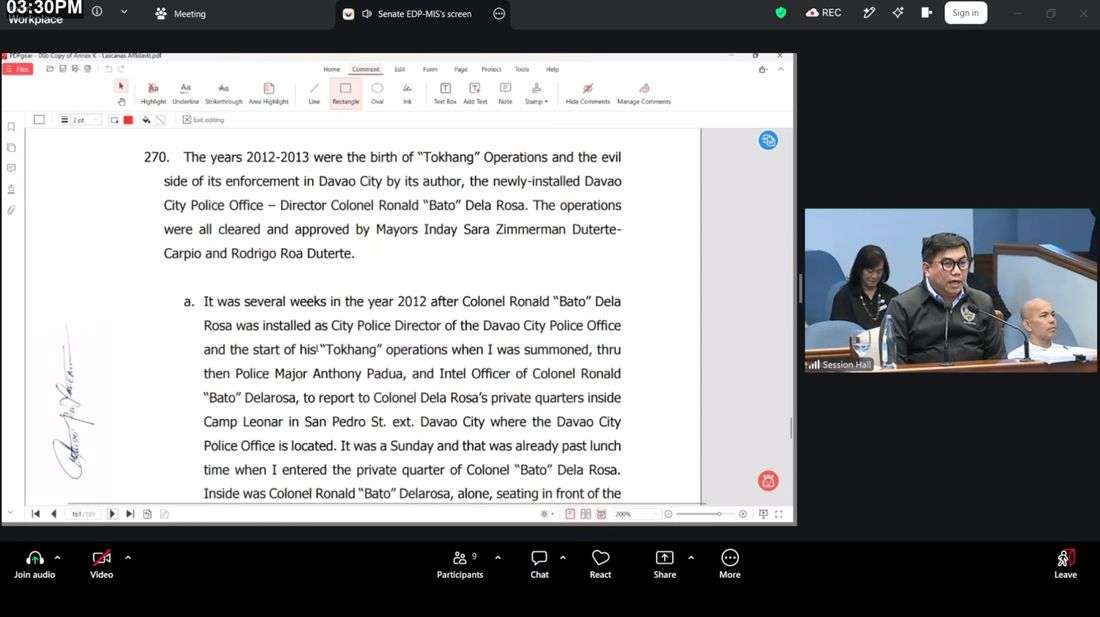1100x617 pixels.
Task: Choose the Oval shape tool
Action: coord(377,93)
